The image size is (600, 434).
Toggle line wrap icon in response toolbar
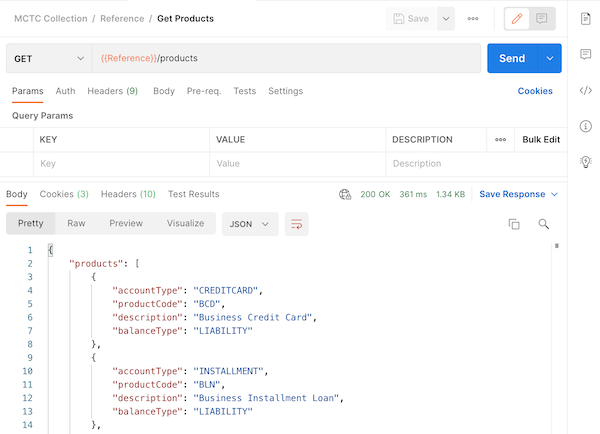click(296, 224)
